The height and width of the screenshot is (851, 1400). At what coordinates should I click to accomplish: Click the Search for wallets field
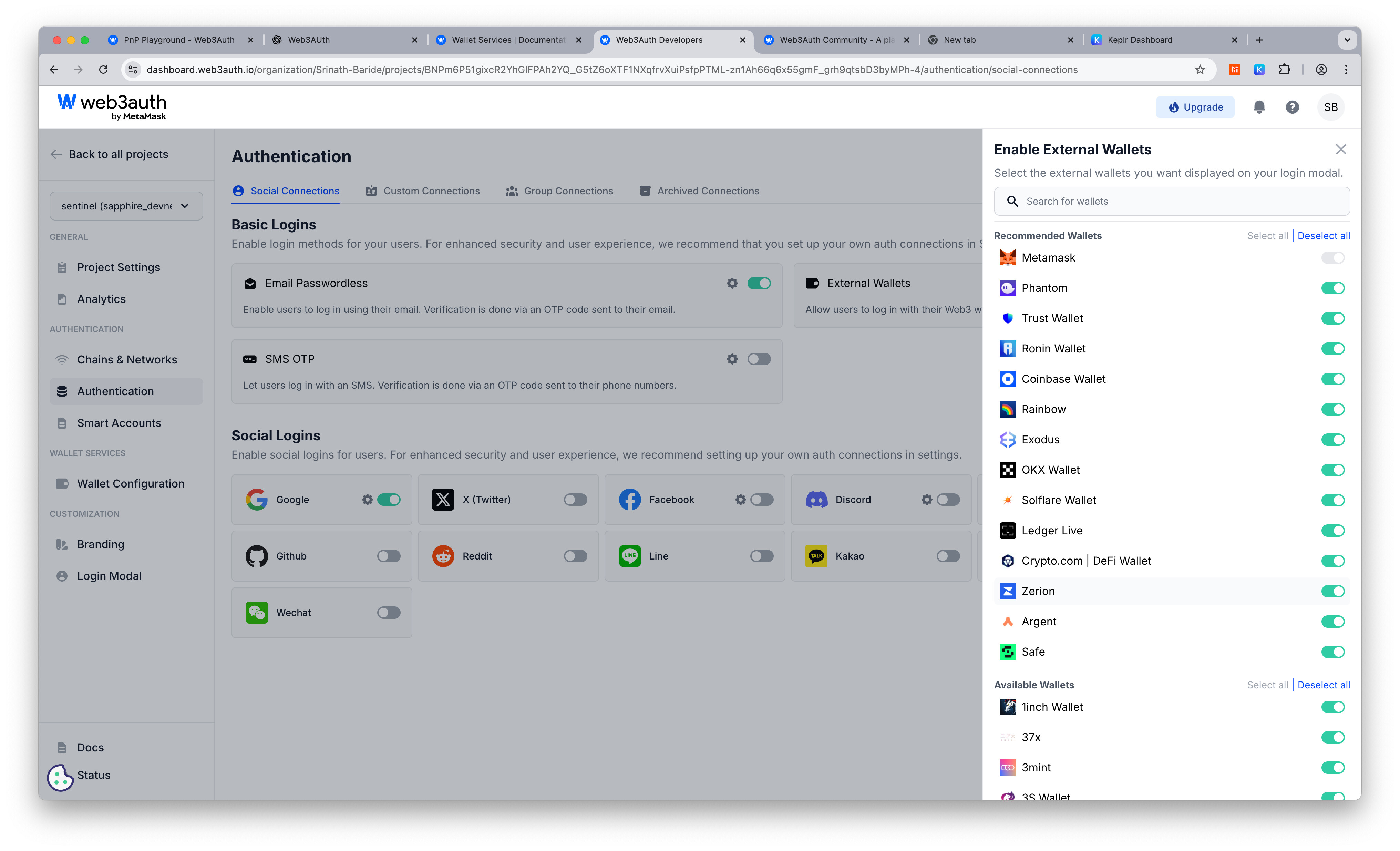pyautogui.click(x=1172, y=201)
